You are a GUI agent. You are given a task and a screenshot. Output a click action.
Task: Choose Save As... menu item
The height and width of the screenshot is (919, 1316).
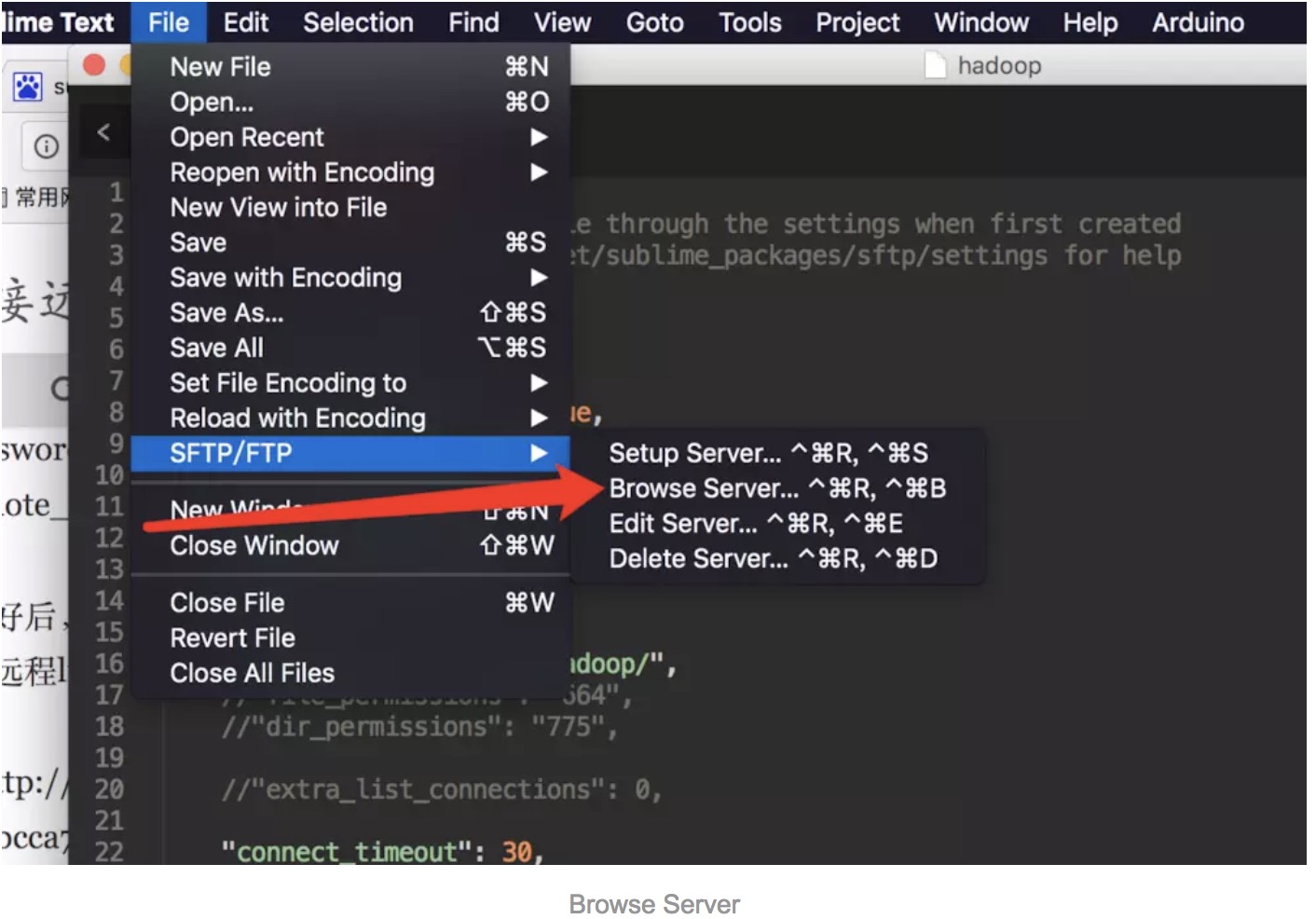[x=350, y=312]
